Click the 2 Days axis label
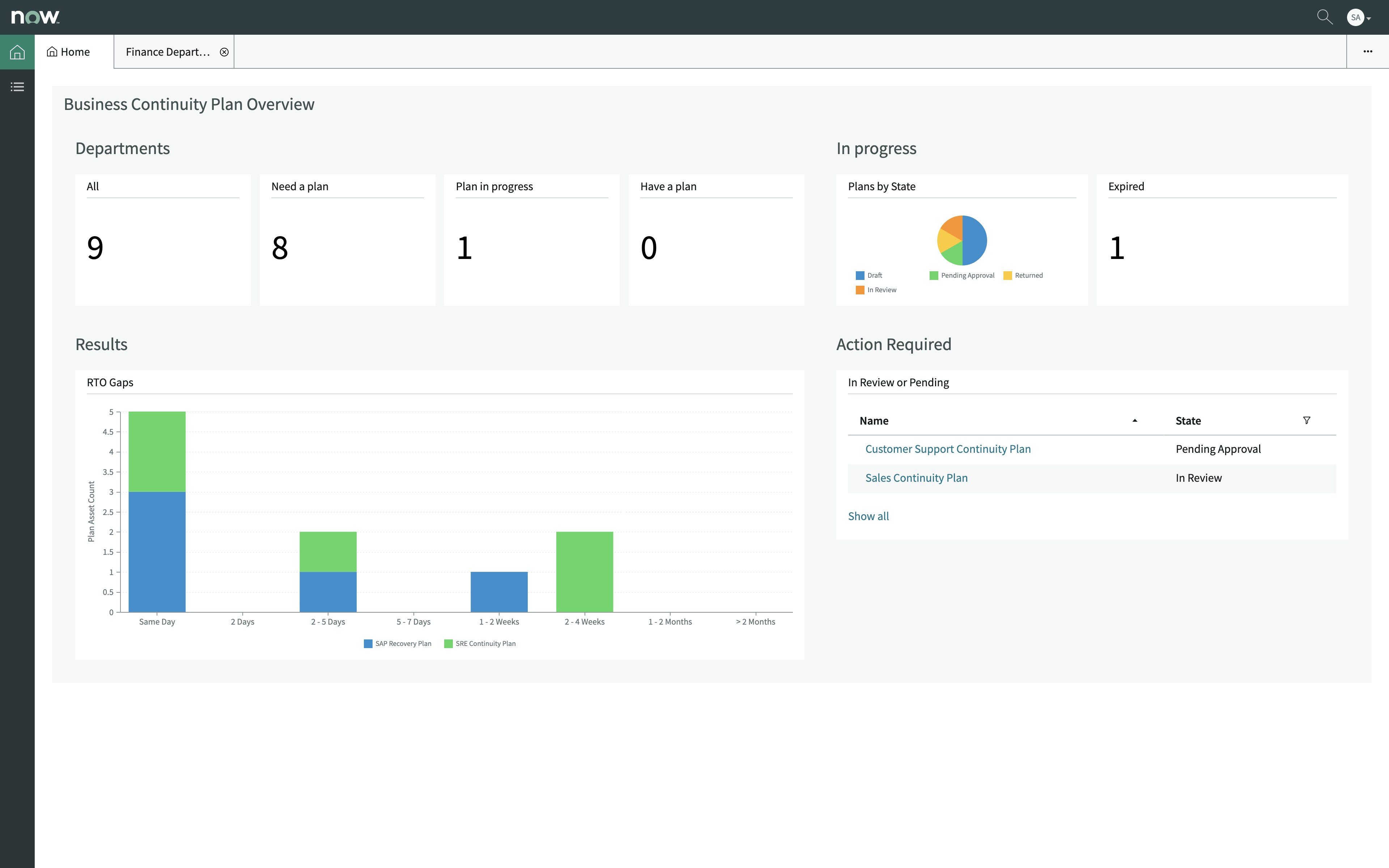 [242, 622]
